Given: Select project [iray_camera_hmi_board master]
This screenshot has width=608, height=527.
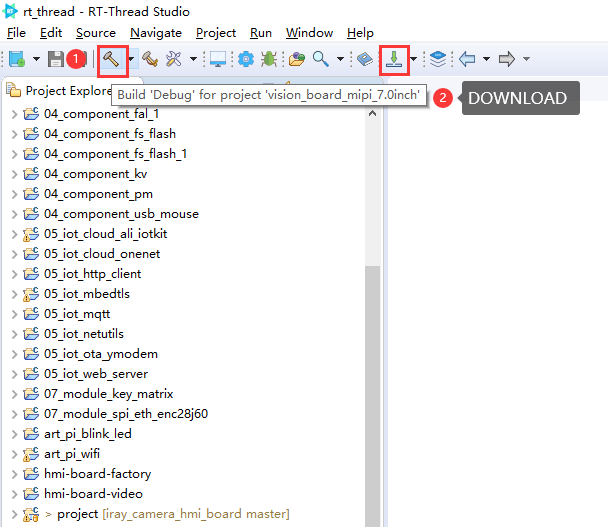Looking at the screenshot, I should 173,514.
